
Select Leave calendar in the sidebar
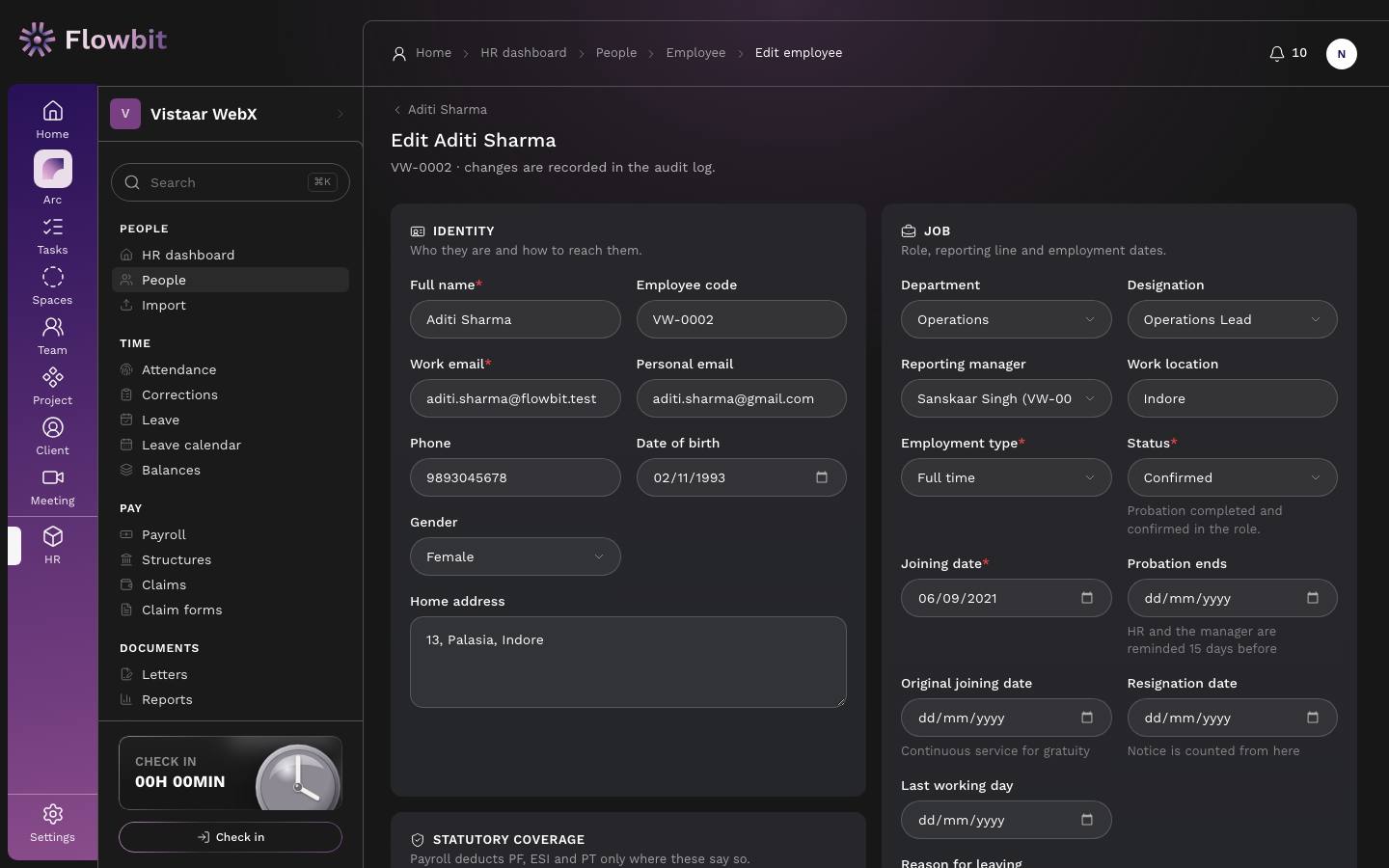point(231,445)
